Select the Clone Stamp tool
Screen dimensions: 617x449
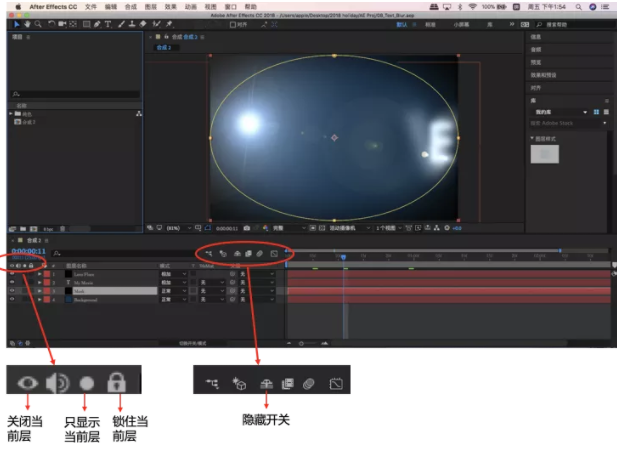pos(132,24)
